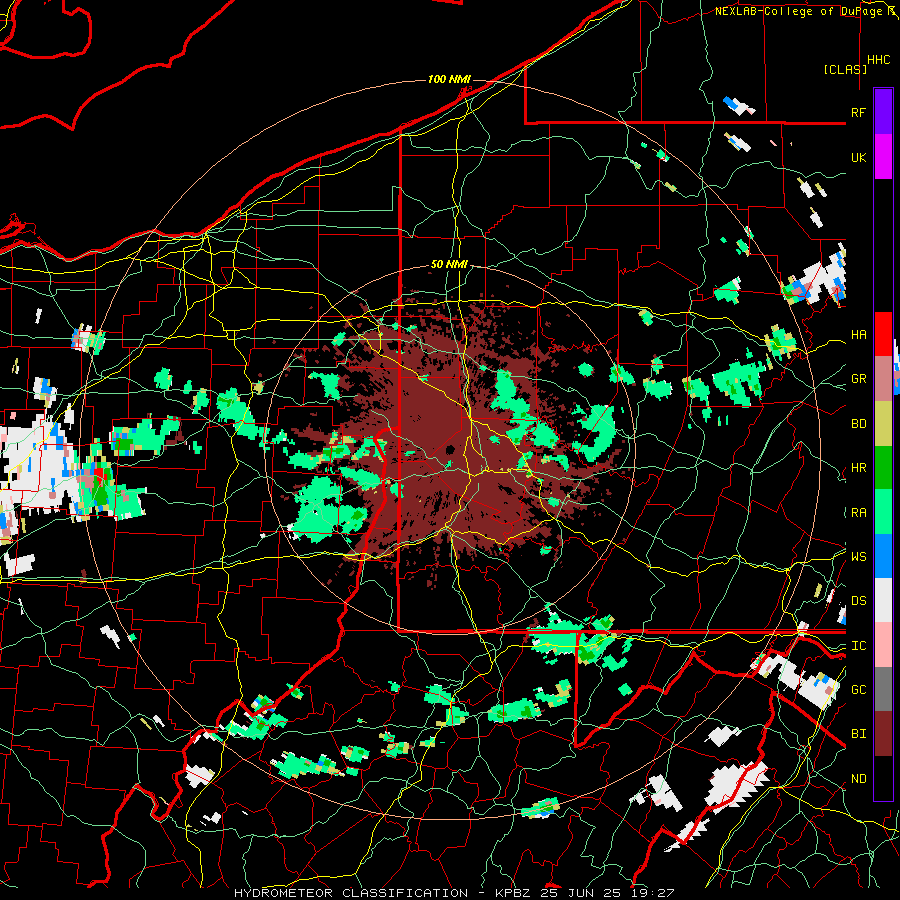
Task: Click the HHC product label
Action: coord(879,60)
